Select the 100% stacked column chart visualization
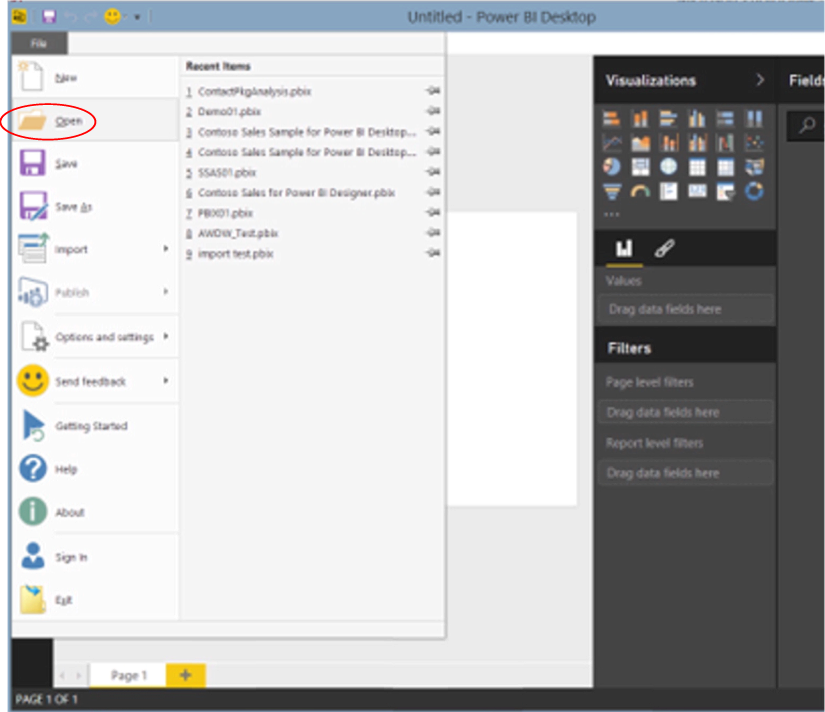825x712 pixels. [754, 119]
